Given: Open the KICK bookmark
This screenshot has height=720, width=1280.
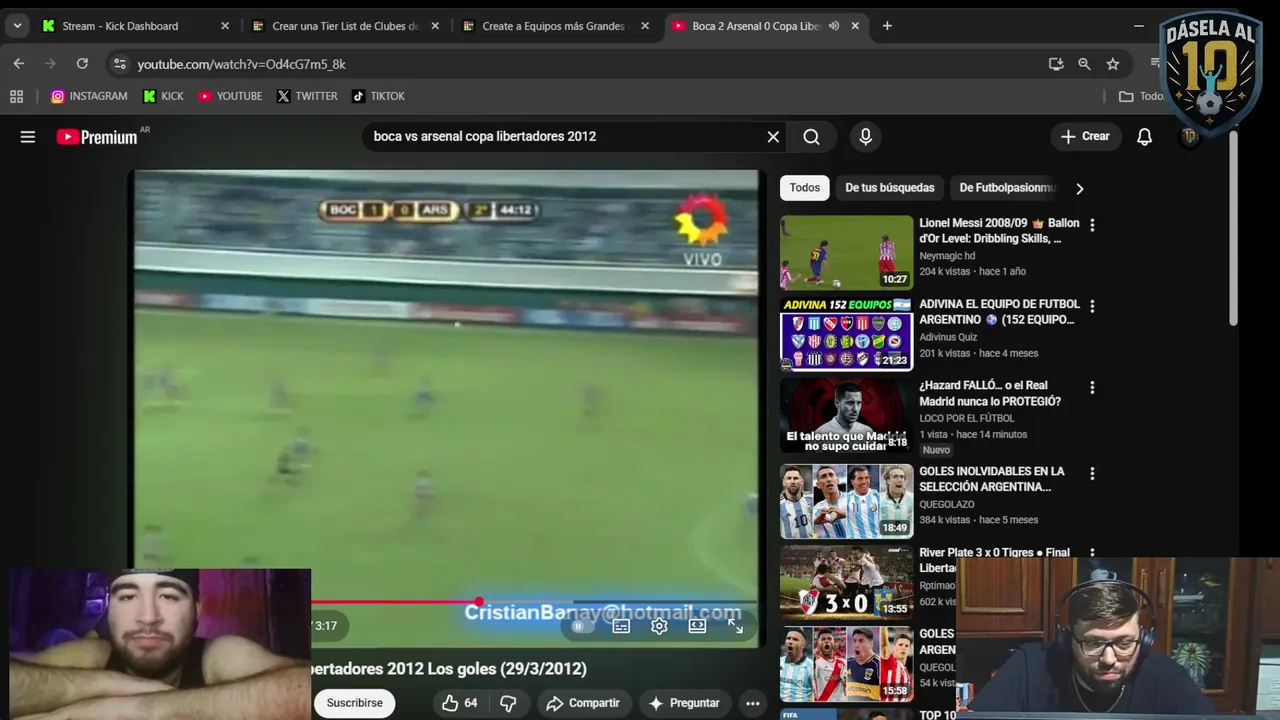Looking at the screenshot, I should [163, 96].
